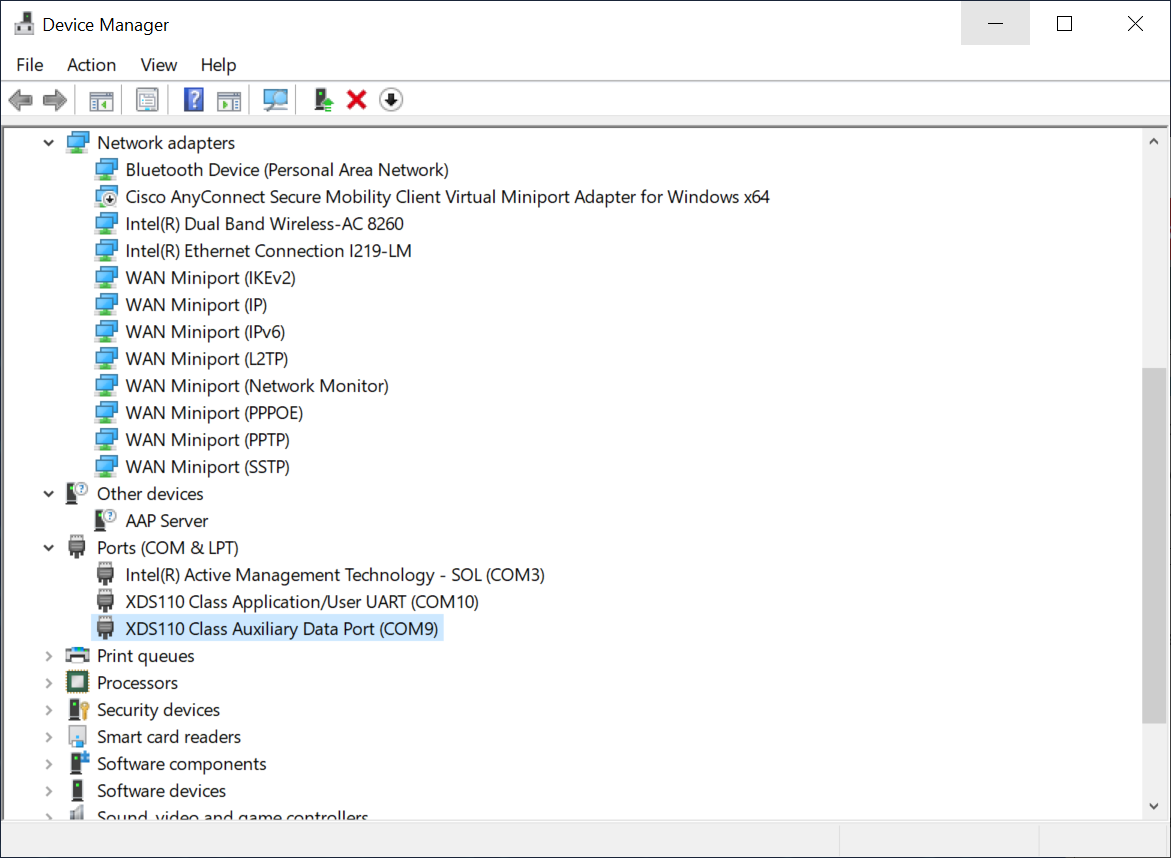Viewport: 1171px width, 858px height.
Task: Click the Print queues printer icon
Action: (x=78, y=656)
